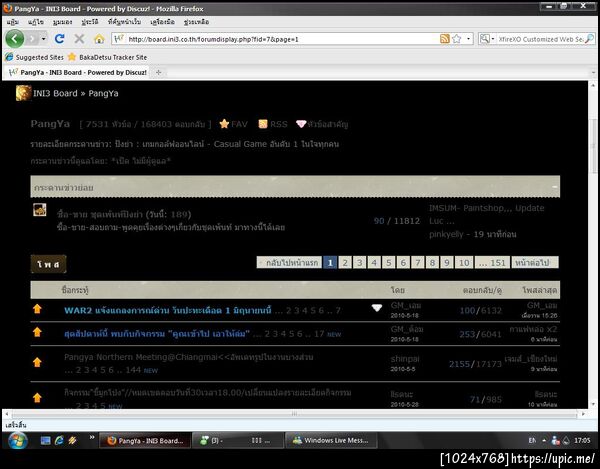Image resolution: width=600 pixels, height=469 pixels.
Task: Jump to last page ... 151
Action: pyautogui.click(x=492, y=262)
